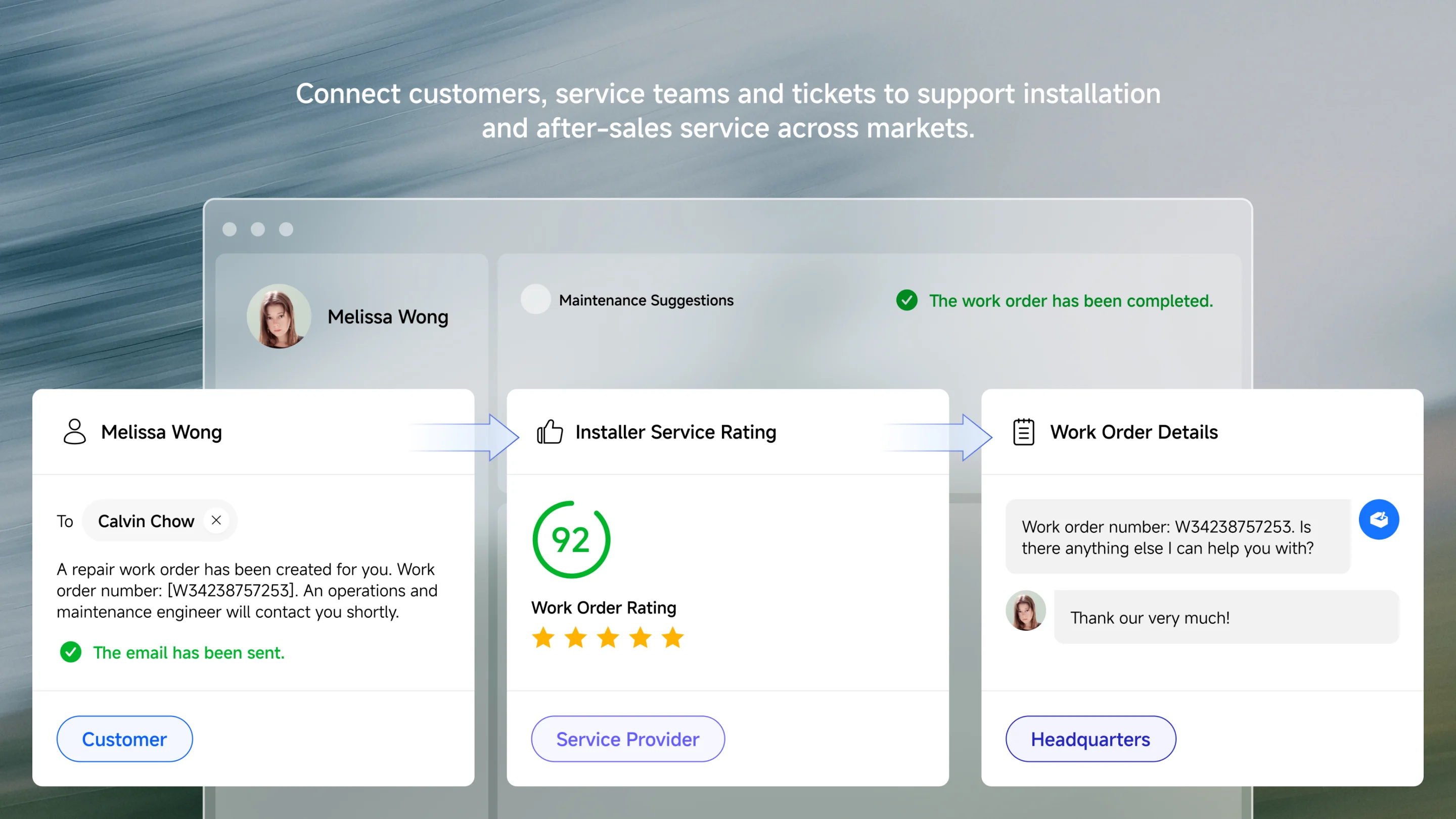This screenshot has width=1456, height=819.
Task: Click the Service Provider button
Action: [x=628, y=739]
